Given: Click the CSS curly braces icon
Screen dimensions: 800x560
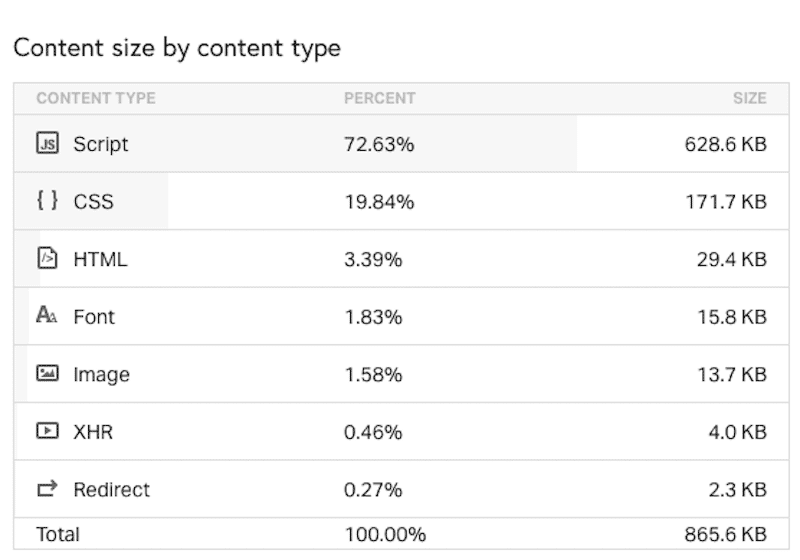Looking at the screenshot, I should pyautogui.click(x=47, y=200).
